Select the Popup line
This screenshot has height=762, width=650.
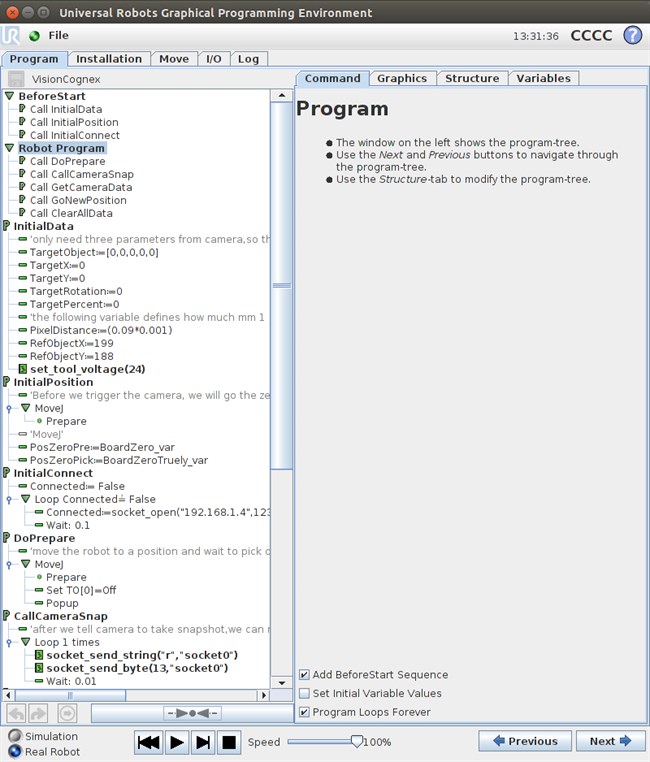62,603
